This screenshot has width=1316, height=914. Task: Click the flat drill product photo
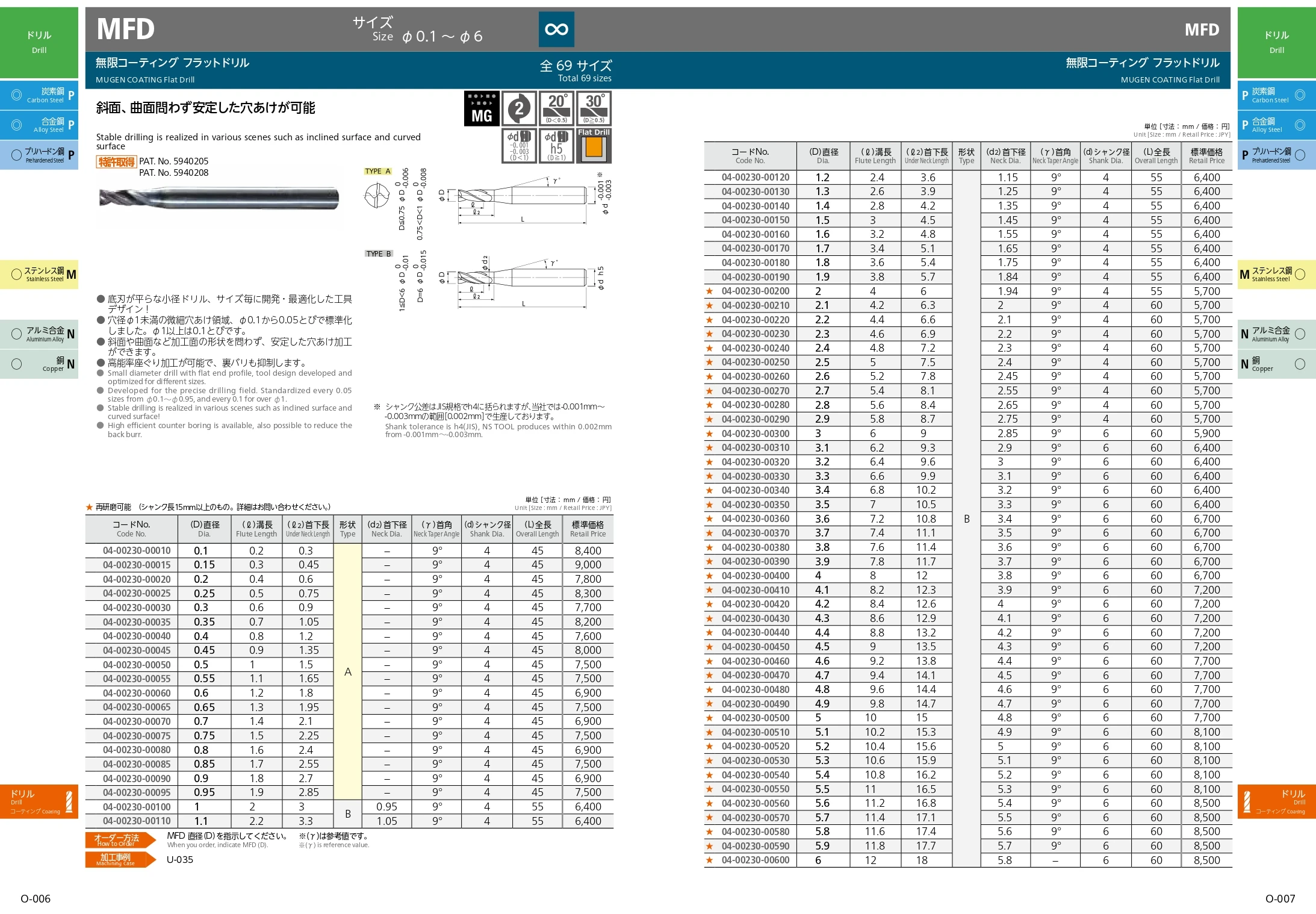tap(220, 197)
